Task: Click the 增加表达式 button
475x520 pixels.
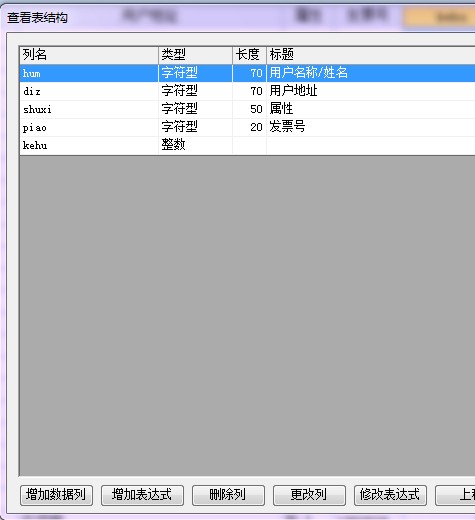Action: pos(142,495)
